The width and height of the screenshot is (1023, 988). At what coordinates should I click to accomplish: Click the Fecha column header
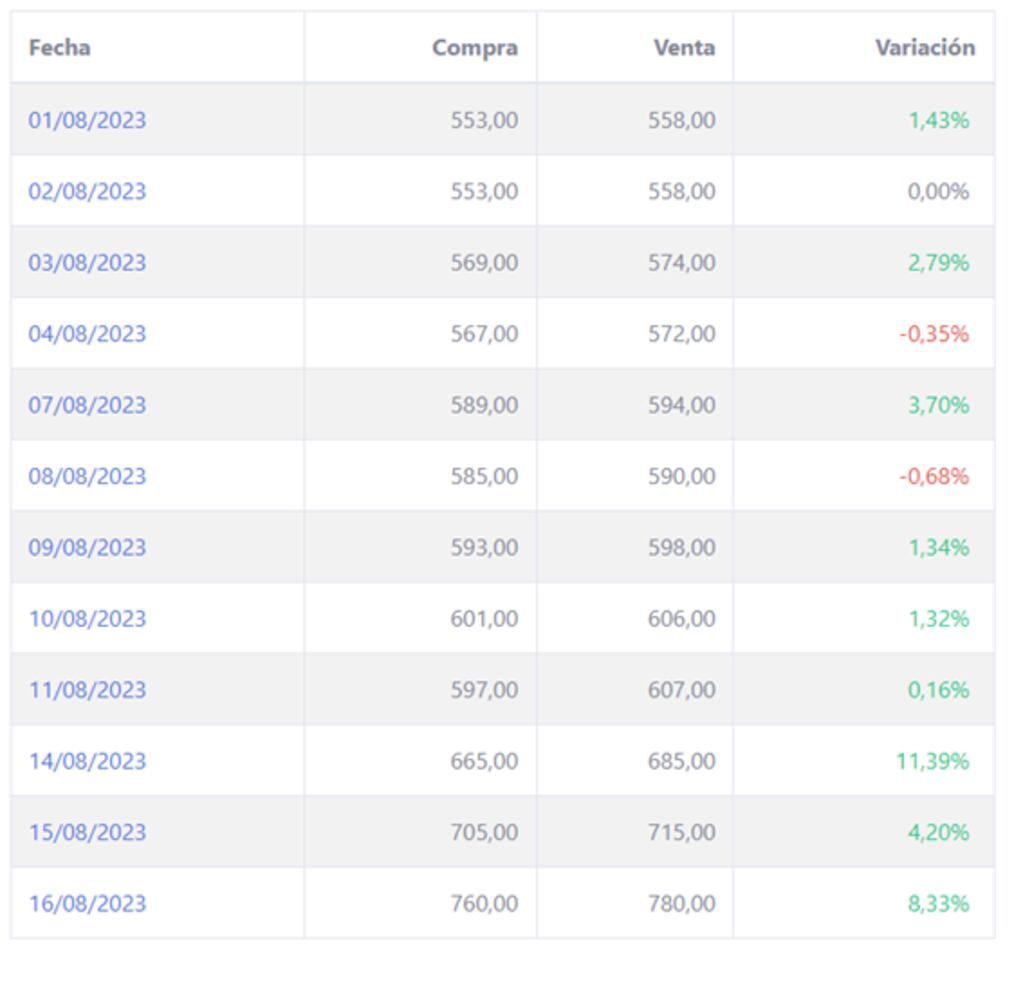click(x=59, y=47)
